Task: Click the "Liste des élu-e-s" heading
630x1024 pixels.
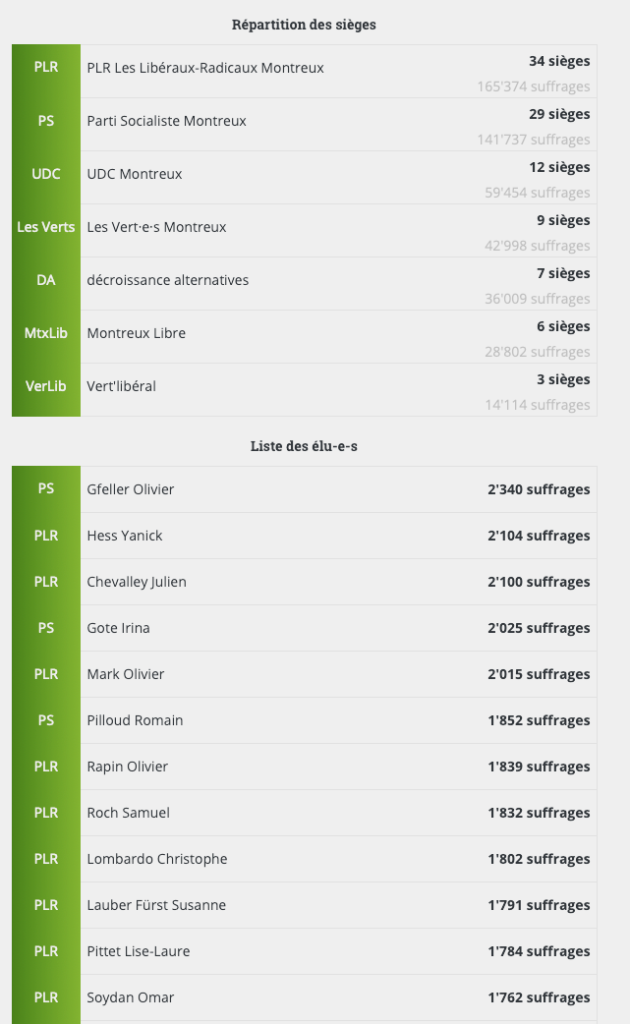Action: point(304,446)
